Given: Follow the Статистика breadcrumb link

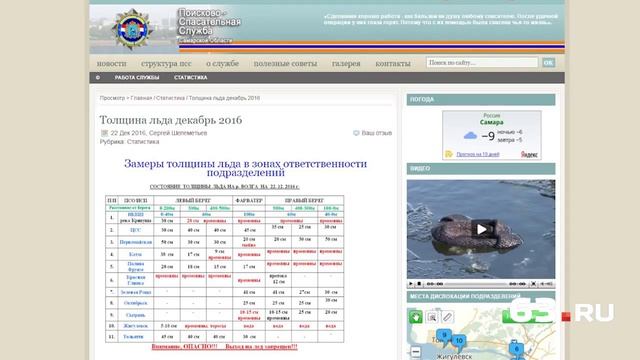Looking at the screenshot, I should click(x=170, y=98).
